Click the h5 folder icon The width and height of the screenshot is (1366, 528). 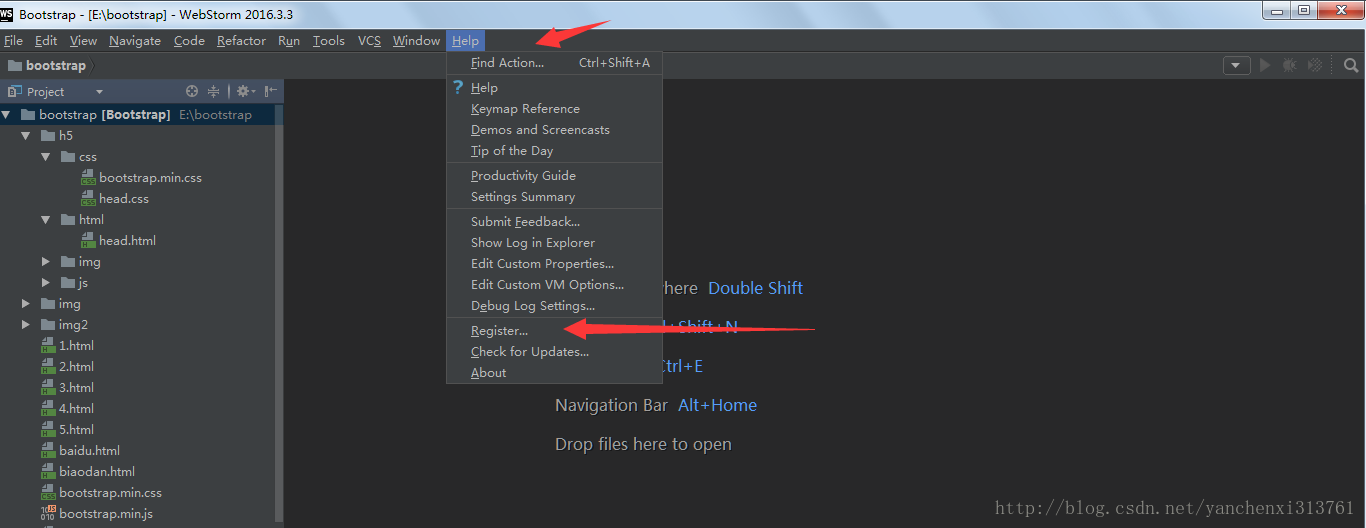point(48,135)
